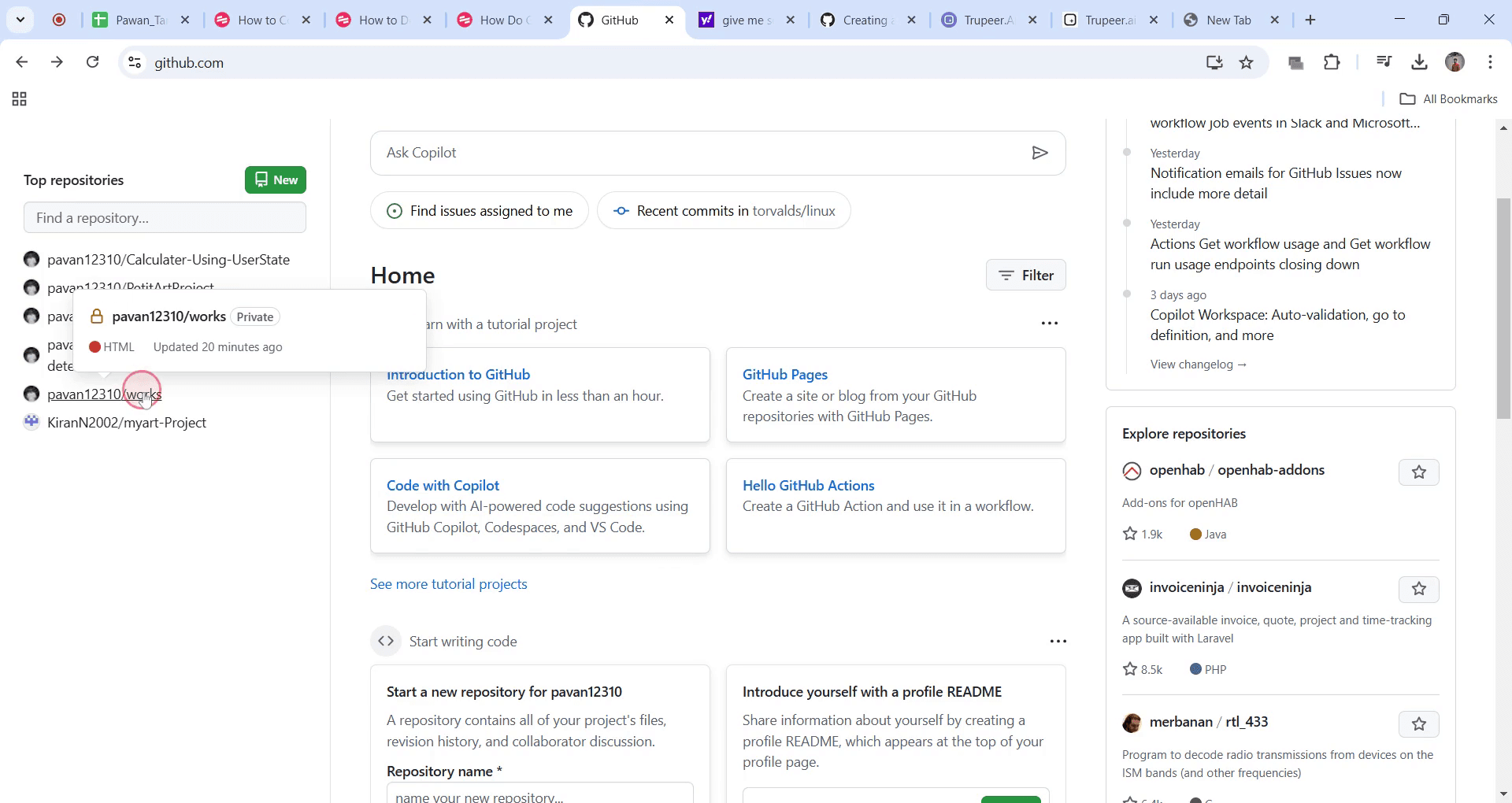1512x803 pixels.
Task: Click the gray extension icon beside puzzle piece
Action: click(1295, 62)
